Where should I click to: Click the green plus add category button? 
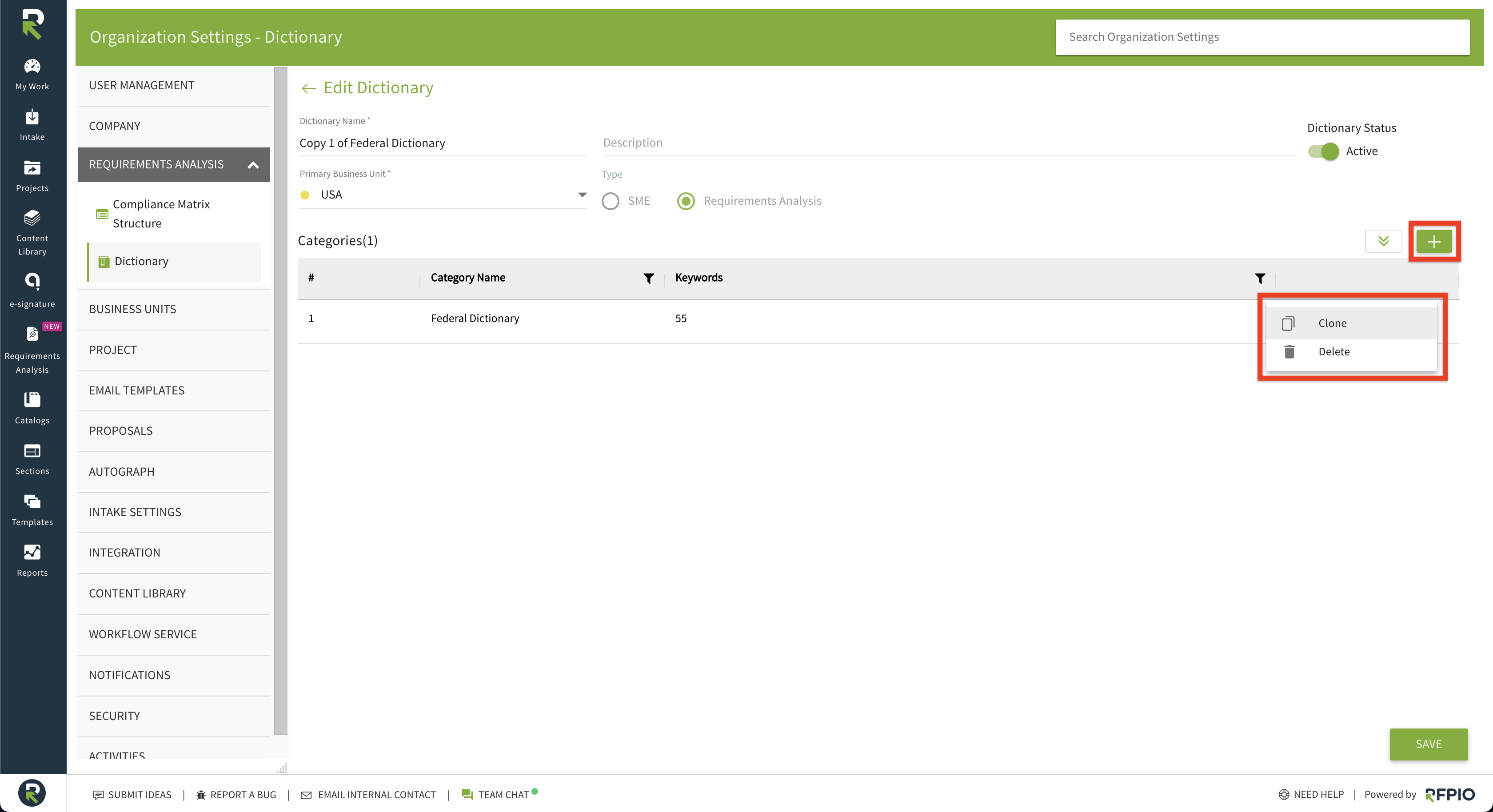[1434, 242]
